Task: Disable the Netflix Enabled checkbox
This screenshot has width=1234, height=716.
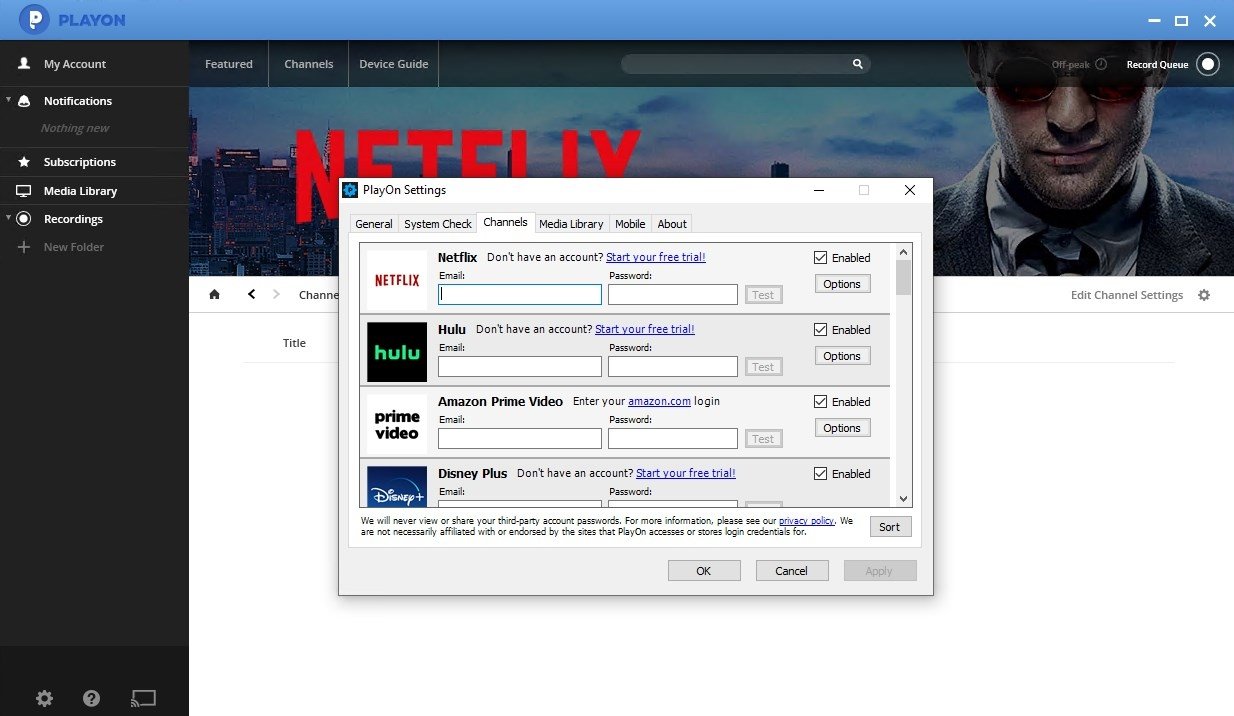Action: click(x=821, y=257)
